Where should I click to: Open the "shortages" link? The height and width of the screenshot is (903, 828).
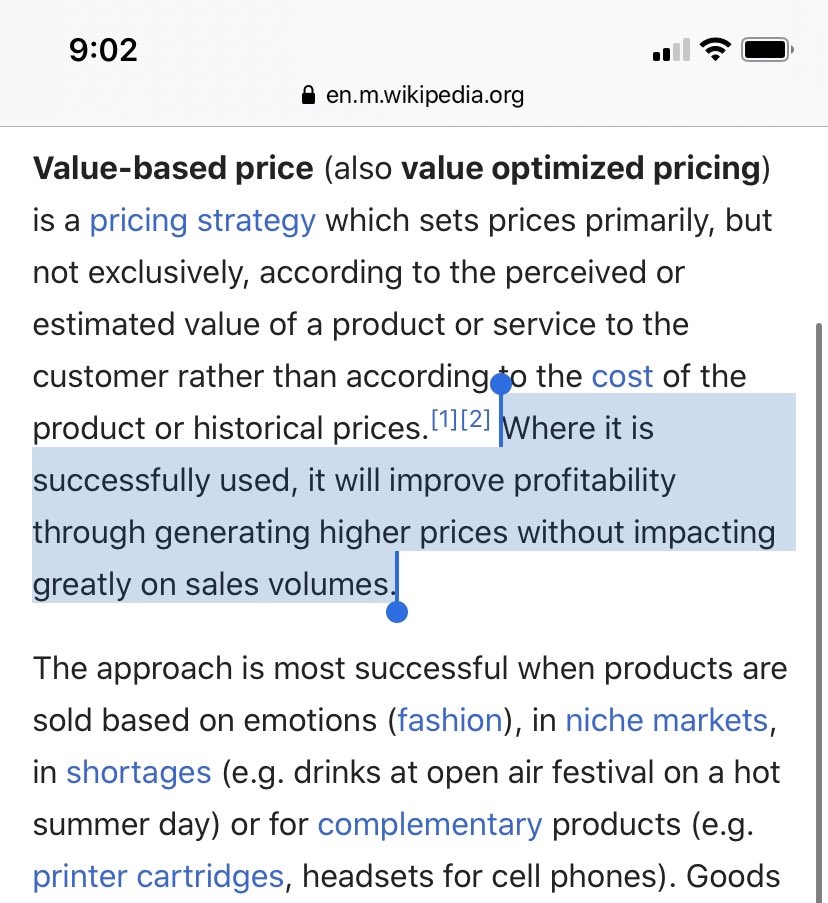[139, 772]
